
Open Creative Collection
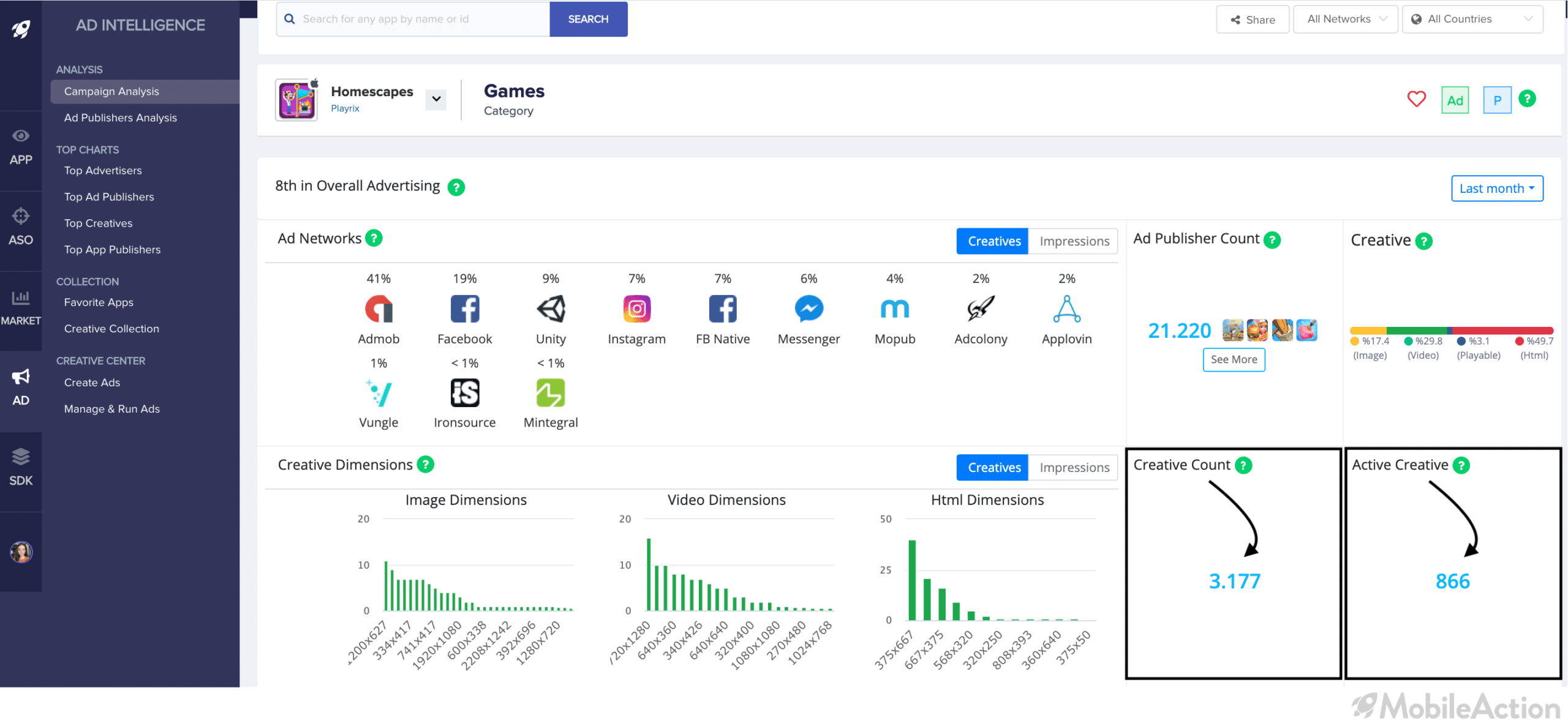pyautogui.click(x=111, y=328)
